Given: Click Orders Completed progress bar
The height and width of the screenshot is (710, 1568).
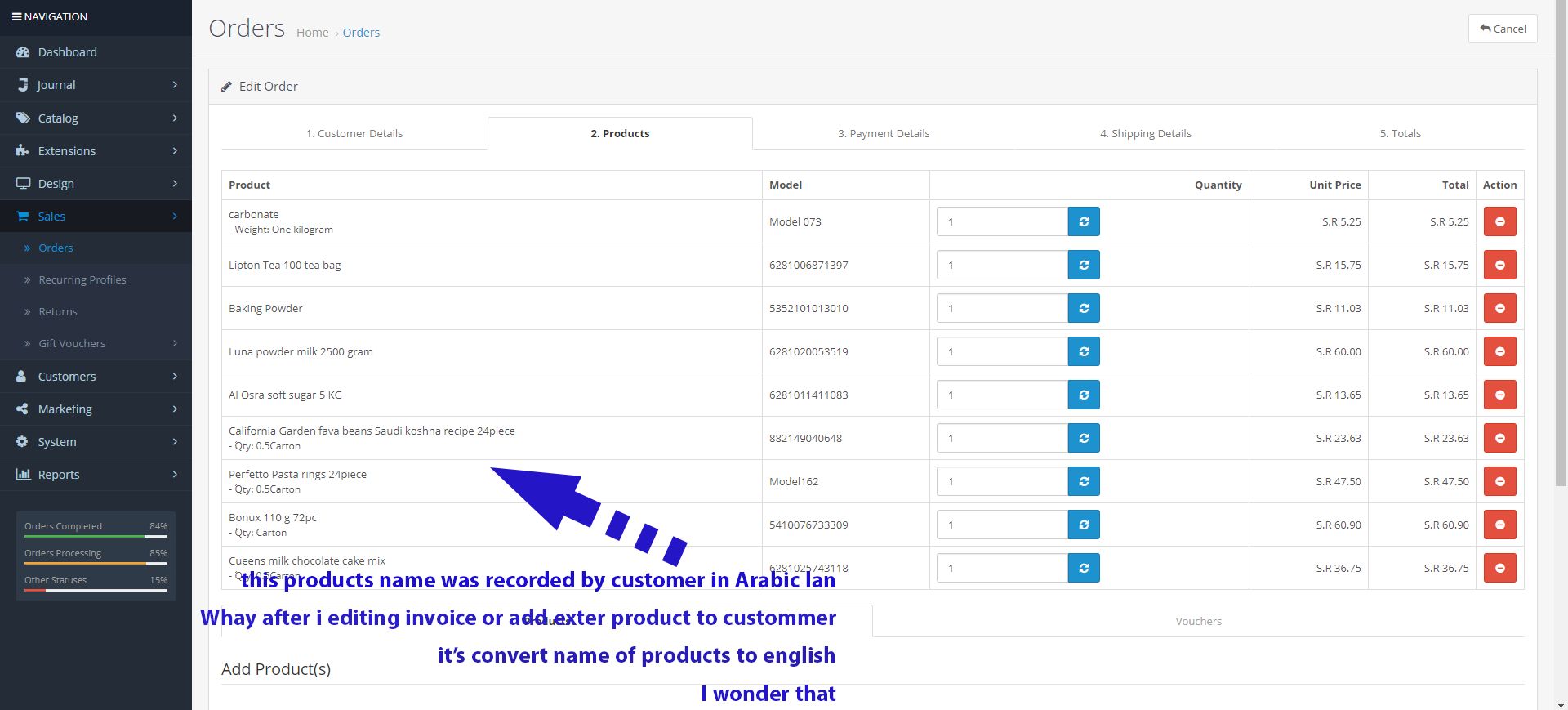Looking at the screenshot, I should coord(96,536).
